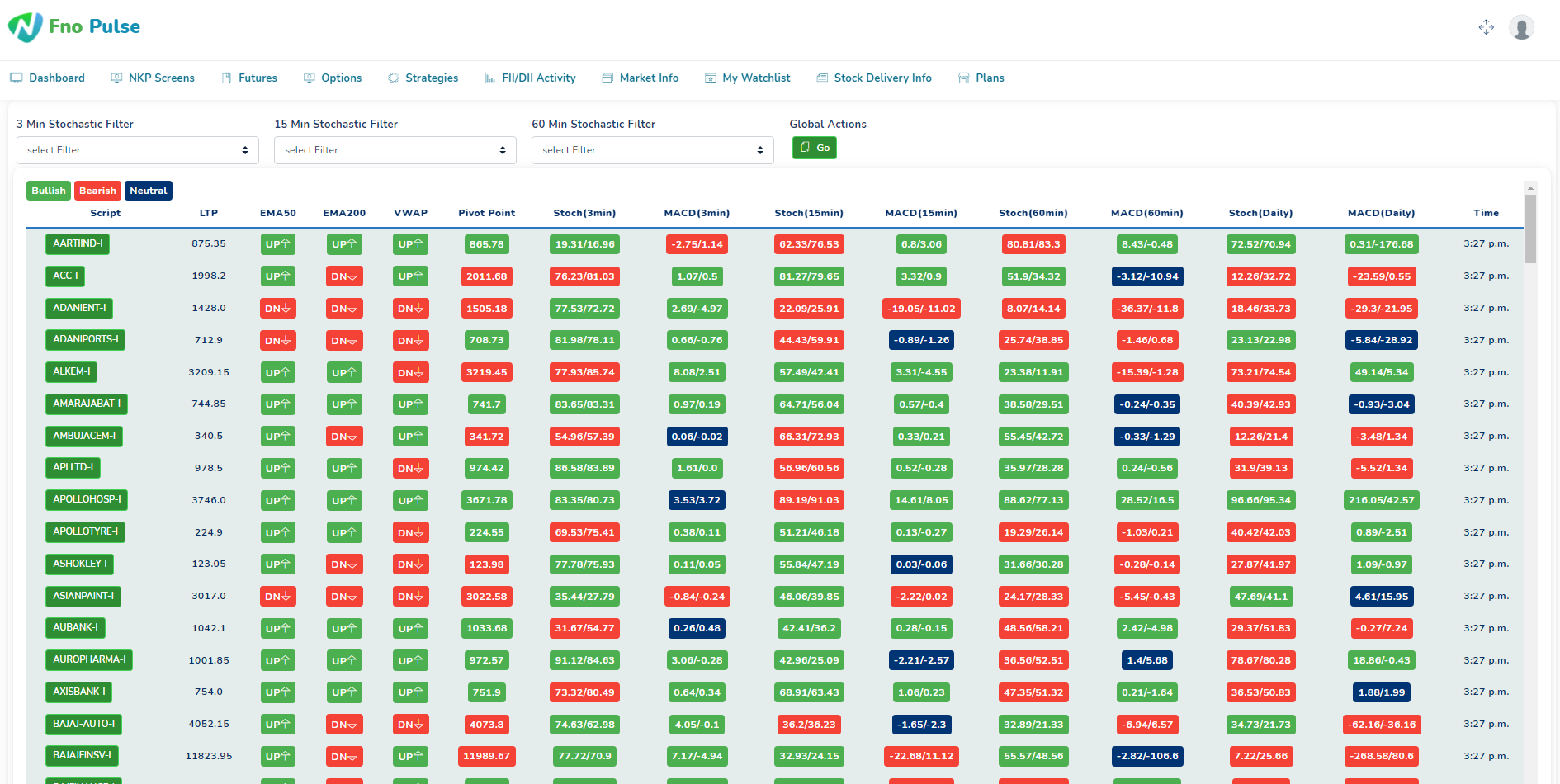This screenshot has height=784, width=1560.
Task: Click pivot point value 2011.68
Action: click(487, 276)
